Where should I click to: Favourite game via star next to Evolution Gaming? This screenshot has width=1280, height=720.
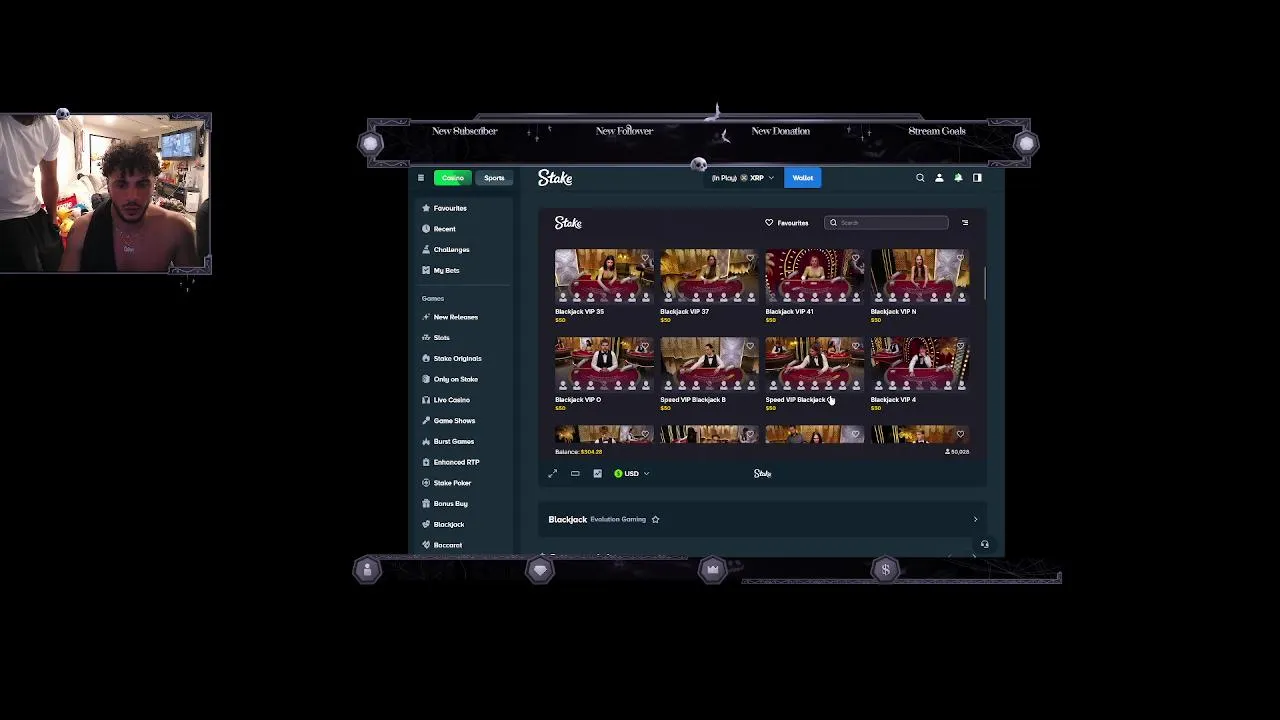[x=655, y=519]
